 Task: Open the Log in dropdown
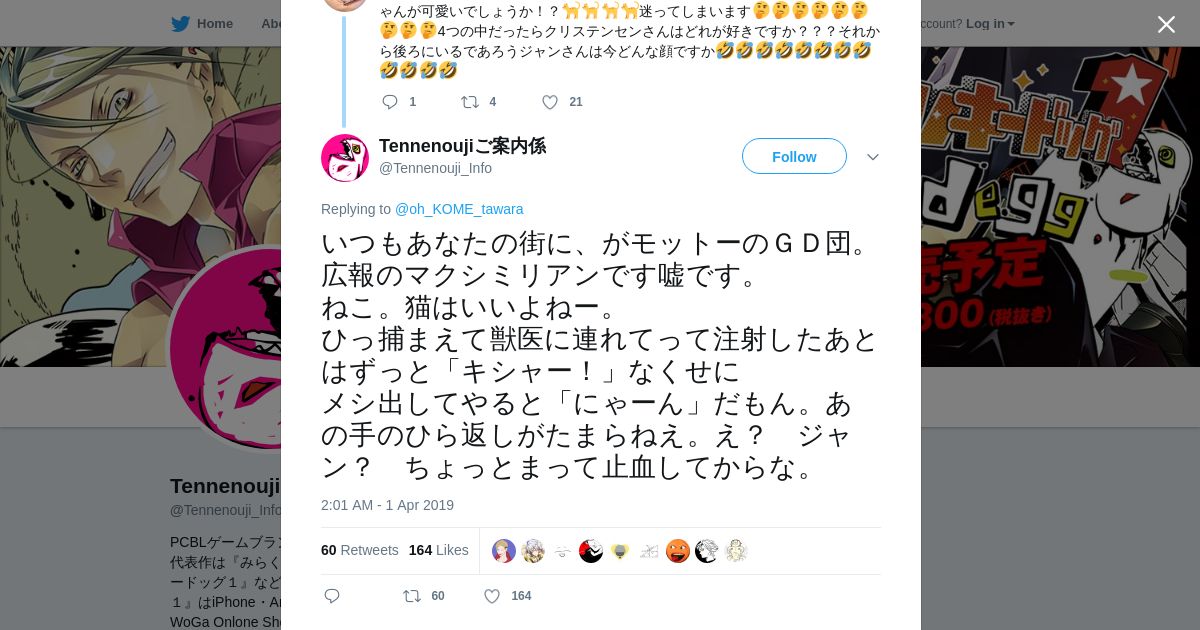(x=990, y=24)
